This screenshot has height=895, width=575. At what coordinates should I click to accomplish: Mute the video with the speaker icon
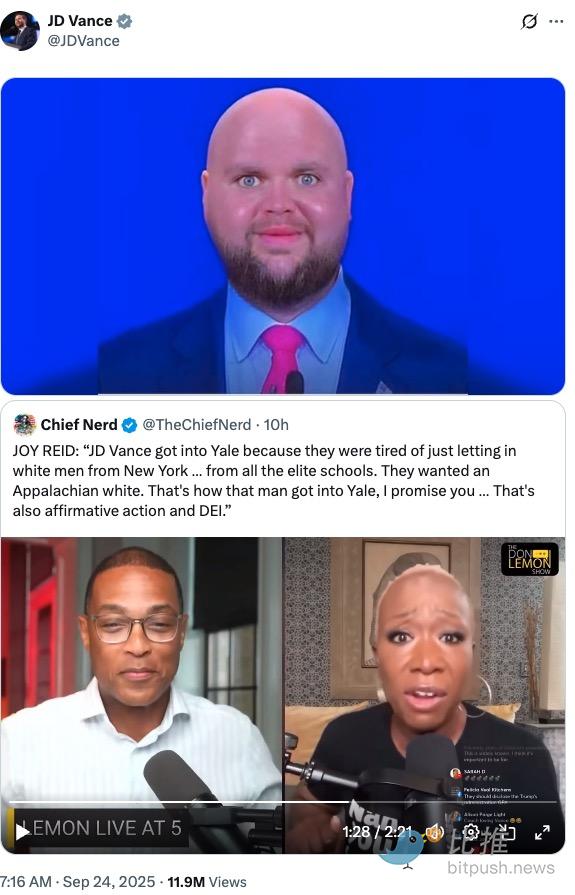436,832
